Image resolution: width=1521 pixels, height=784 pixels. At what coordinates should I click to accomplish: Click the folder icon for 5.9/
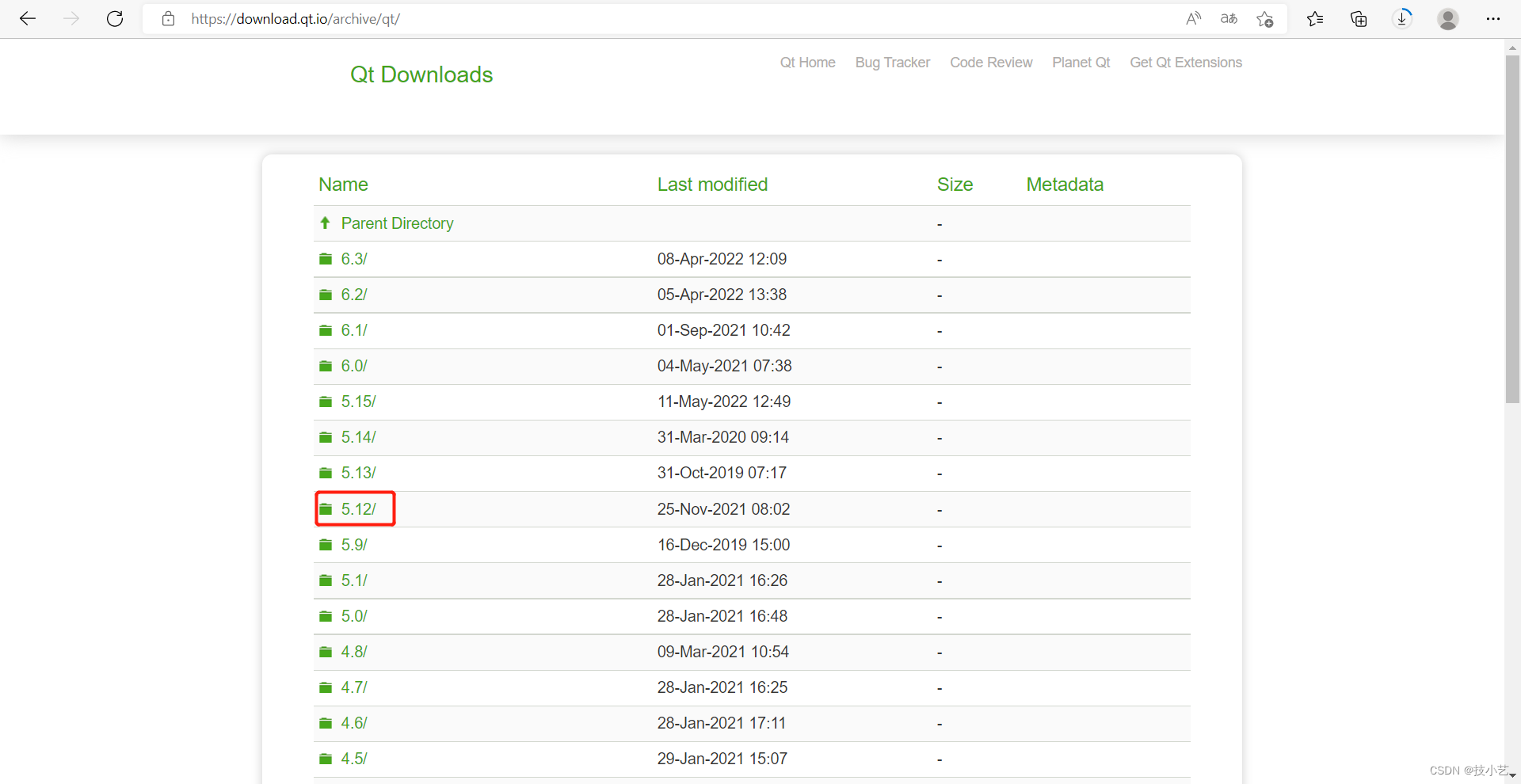tap(326, 545)
